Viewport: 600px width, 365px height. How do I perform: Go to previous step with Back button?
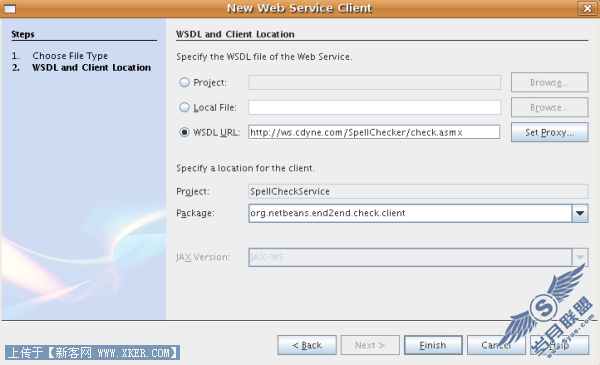(307, 345)
